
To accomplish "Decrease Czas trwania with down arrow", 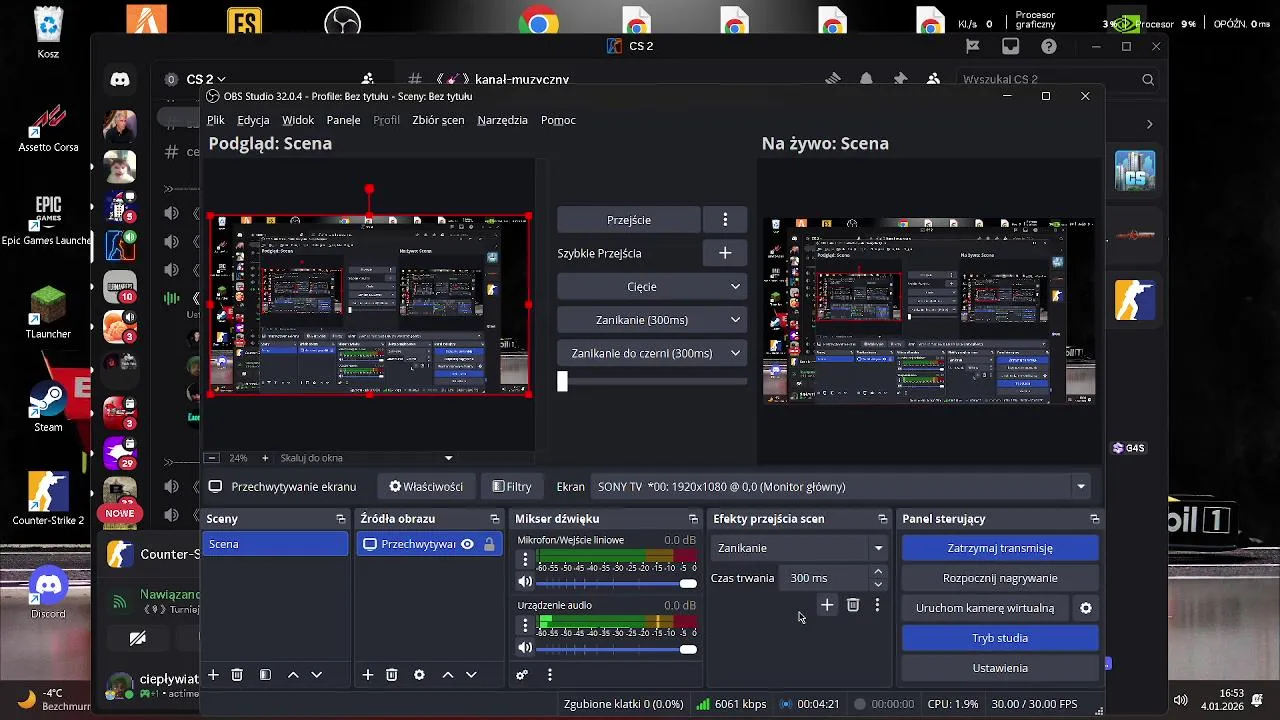I will 878,584.
